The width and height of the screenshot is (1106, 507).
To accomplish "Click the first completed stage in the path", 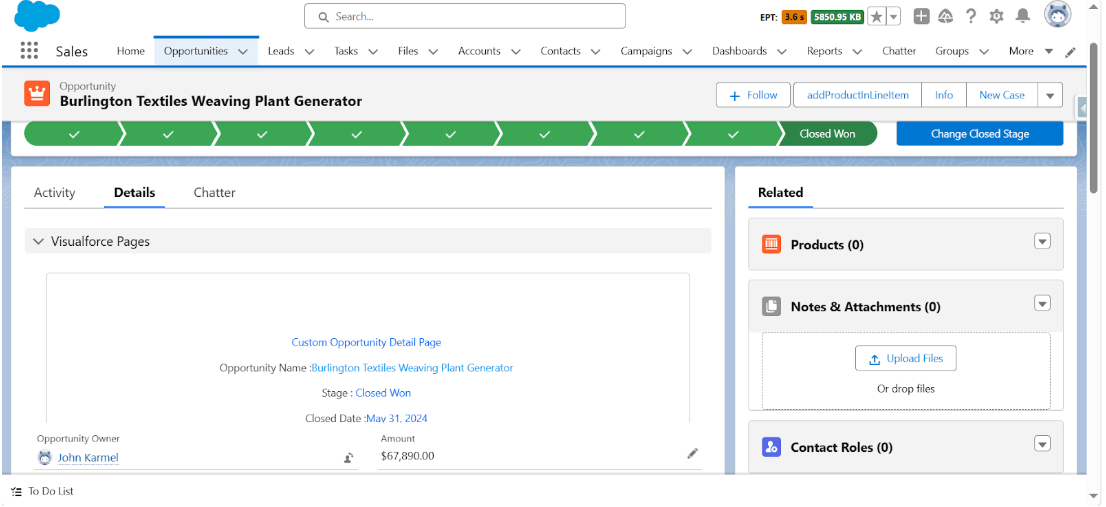I will pyautogui.click(x=73, y=133).
